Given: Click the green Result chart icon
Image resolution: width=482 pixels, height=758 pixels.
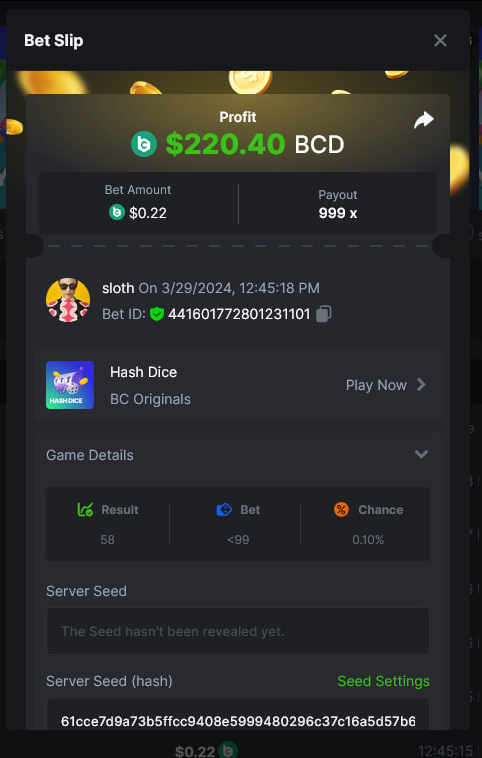Looking at the screenshot, I should click(86, 510).
